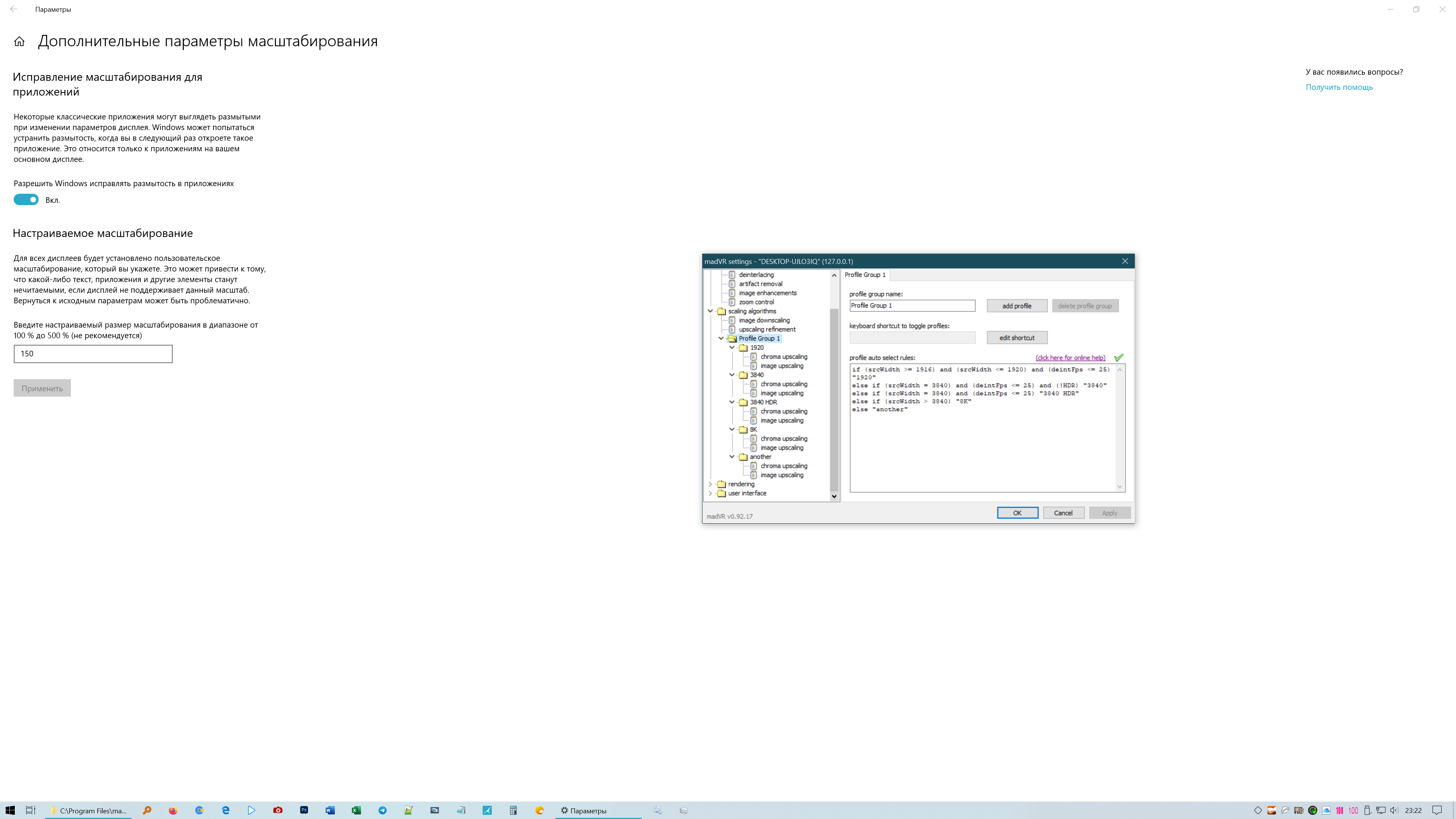Collapse the 3840 HDR profile folder
The image size is (1456, 819).
pyautogui.click(x=732, y=402)
